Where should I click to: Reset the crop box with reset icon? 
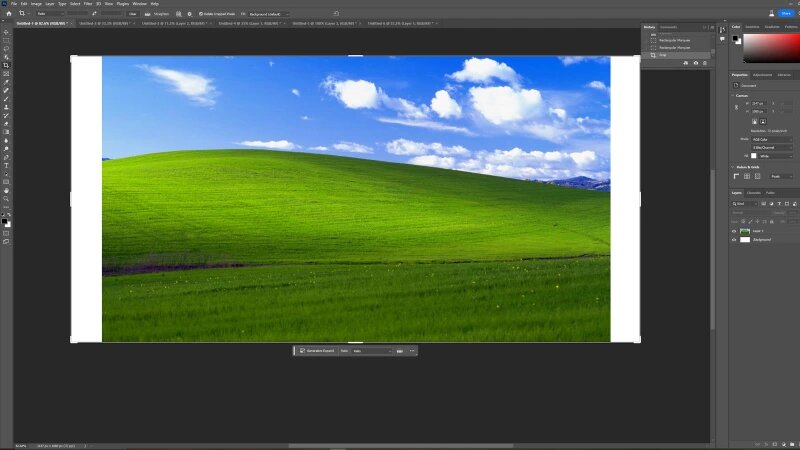pyautogui.click(x=336, y=14)
